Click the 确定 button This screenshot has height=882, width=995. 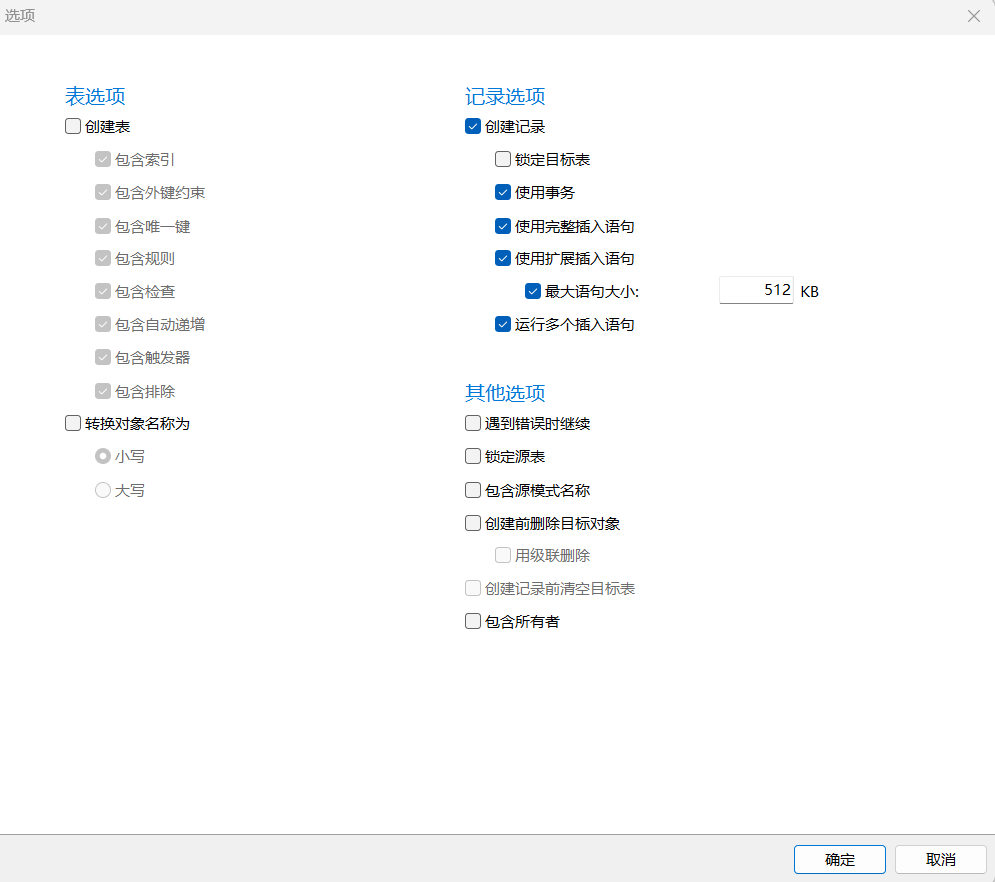click(839, 859)
